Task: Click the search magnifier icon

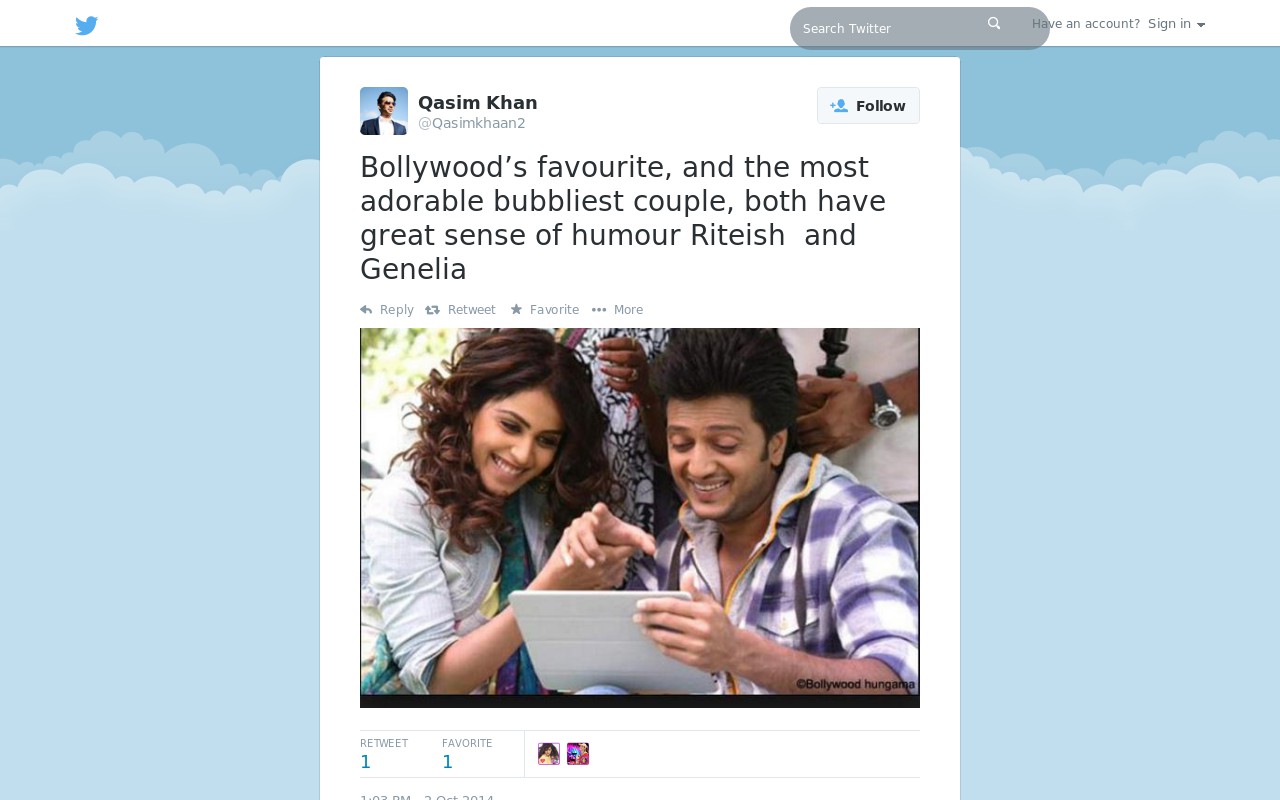Action: pos(994,23)
